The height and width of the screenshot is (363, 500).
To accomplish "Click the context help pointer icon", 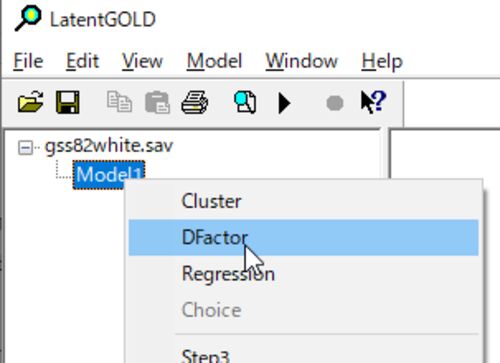I will 373,102.
